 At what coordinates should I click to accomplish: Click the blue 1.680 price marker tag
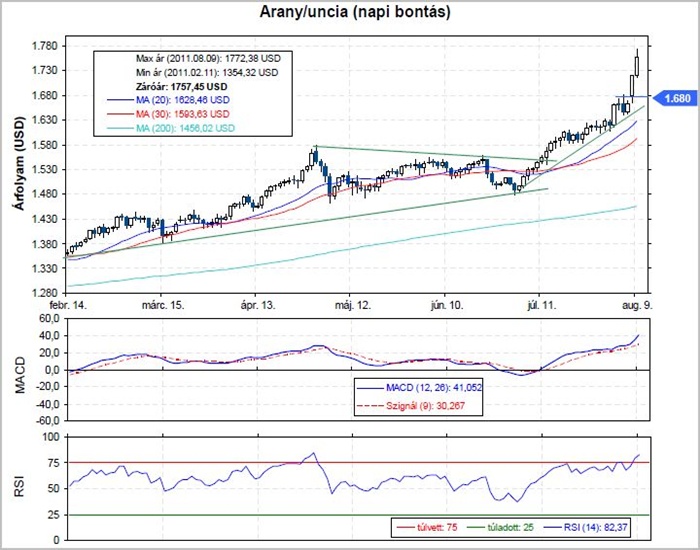674,98
